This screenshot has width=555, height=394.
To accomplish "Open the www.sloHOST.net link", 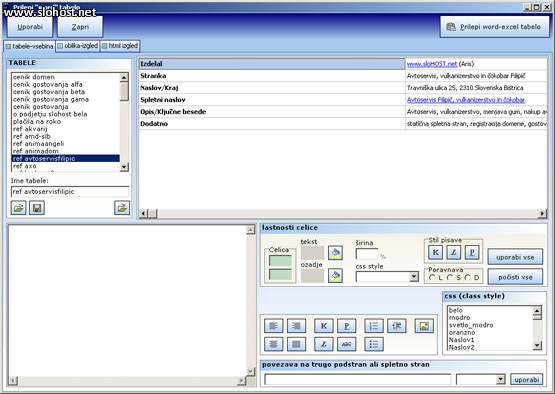I will (x=432, y=64).
